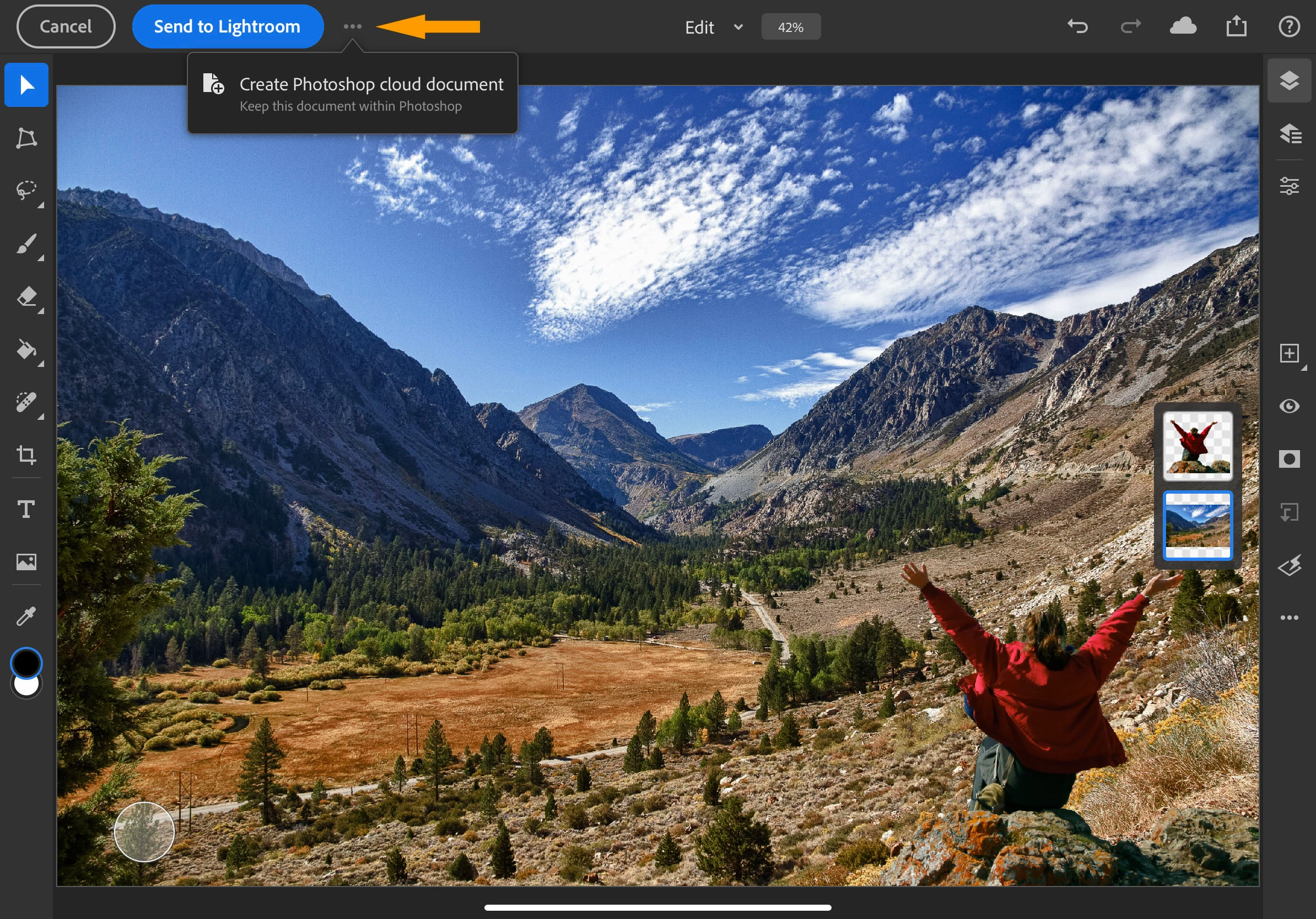Toggle the compact layer view panel
This screenshot has height=919, width=1316.
[1289, 81]
